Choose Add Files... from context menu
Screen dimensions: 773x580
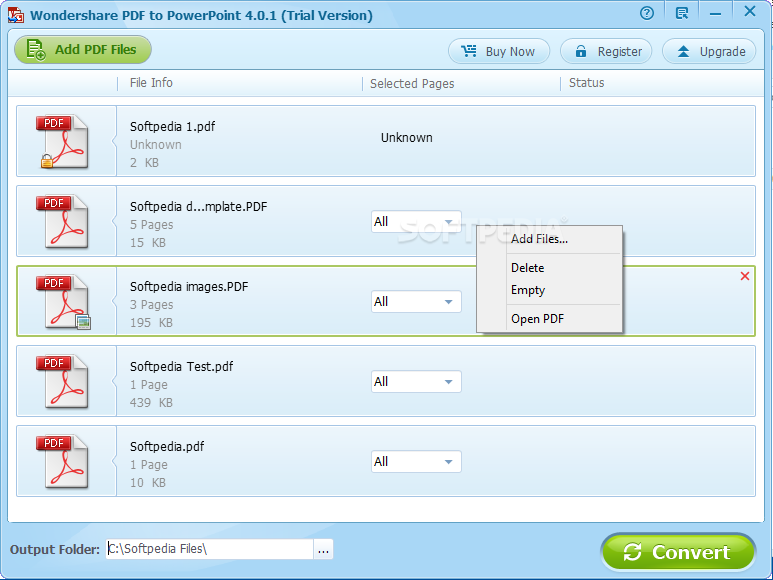539,239
